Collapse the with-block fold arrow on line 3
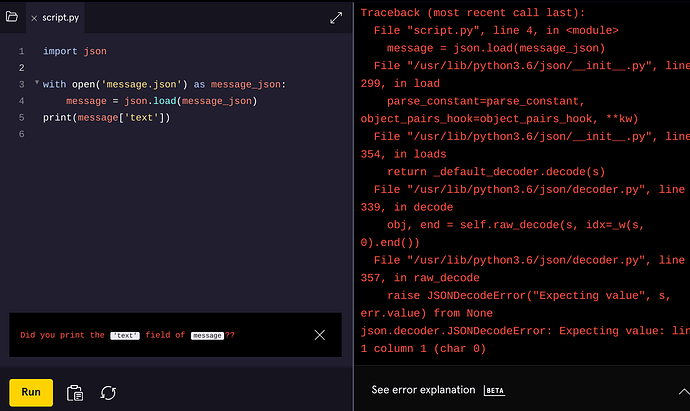Image resolution: width=690 pixels, height=411 pixels. point(37,82)
